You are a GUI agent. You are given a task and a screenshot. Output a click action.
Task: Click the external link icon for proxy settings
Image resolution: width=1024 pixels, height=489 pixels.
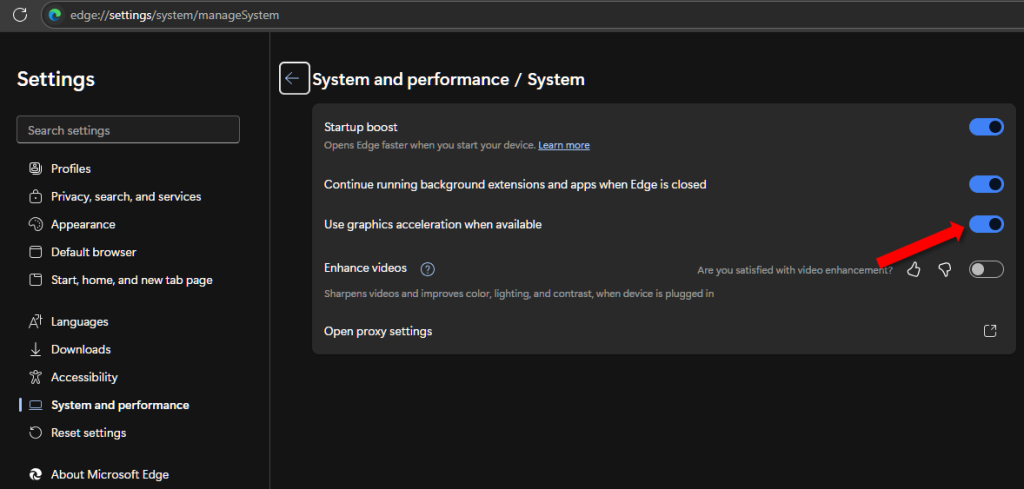coord(989,331)
